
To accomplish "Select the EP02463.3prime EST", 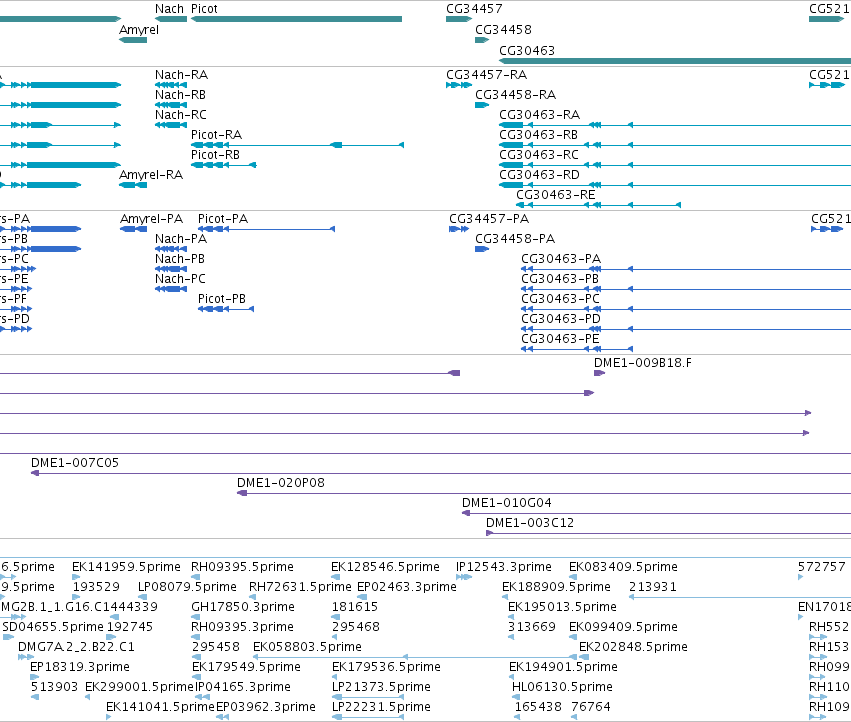I will click(361, 597).
